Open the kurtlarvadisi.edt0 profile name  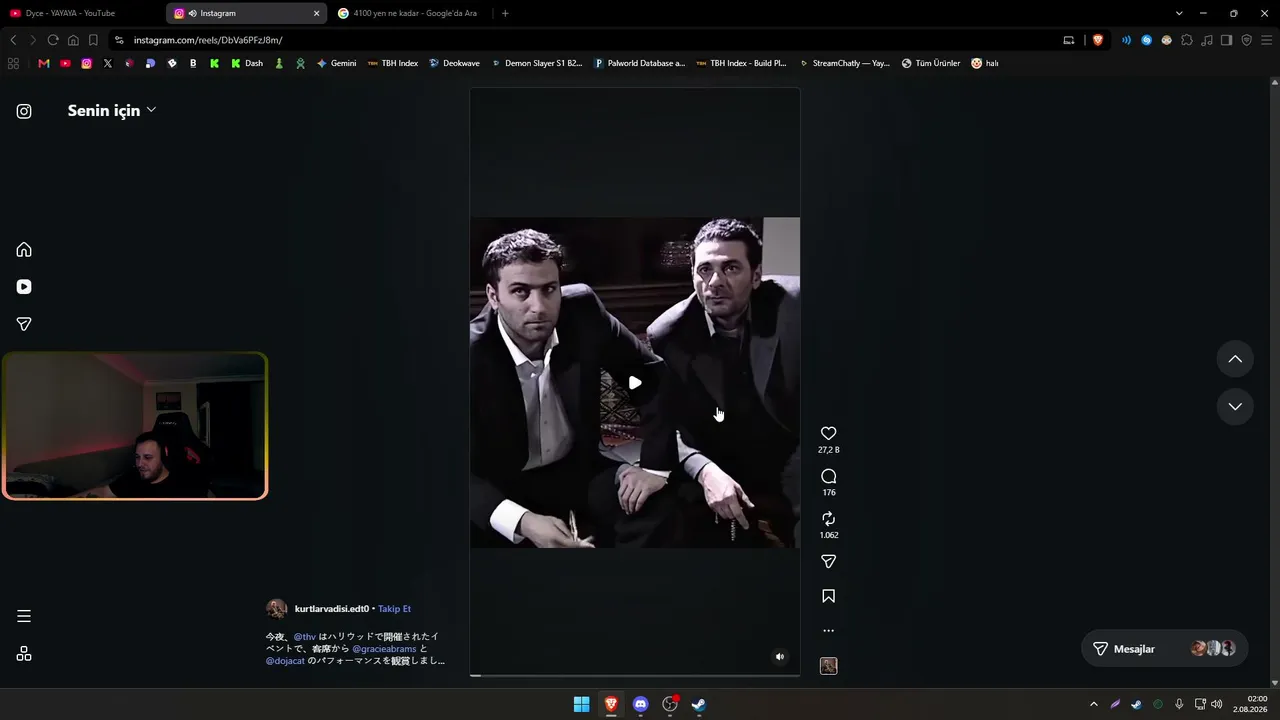[x=332, y=609]
